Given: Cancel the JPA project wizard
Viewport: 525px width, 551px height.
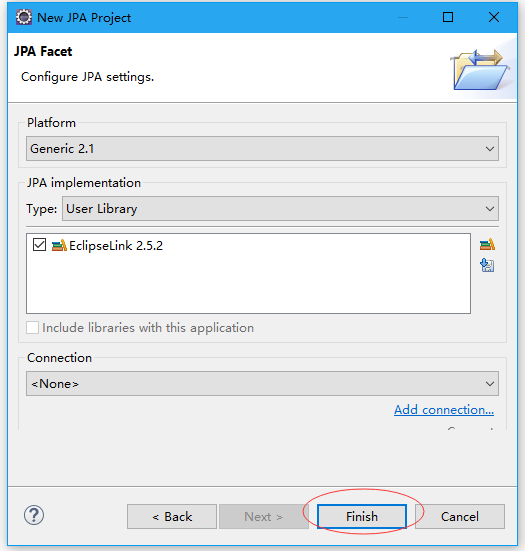Looking at the screenshot, I should coord(460,517).
